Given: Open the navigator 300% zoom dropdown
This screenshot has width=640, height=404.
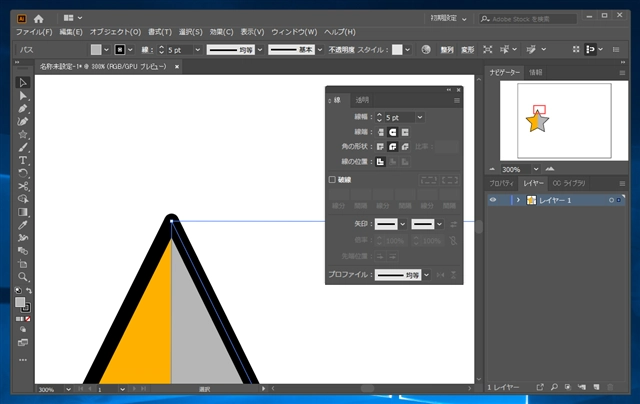Looking at the screenshot, I should pos(536,169).
